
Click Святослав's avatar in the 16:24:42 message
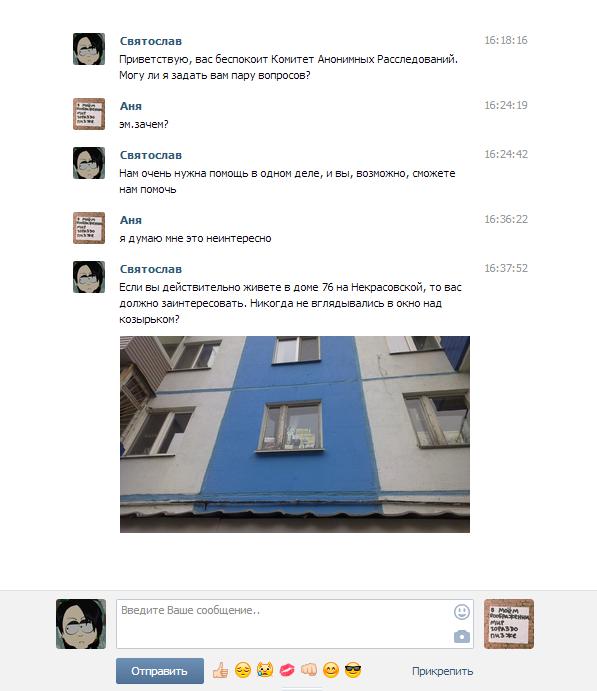(x=89, y=163)
